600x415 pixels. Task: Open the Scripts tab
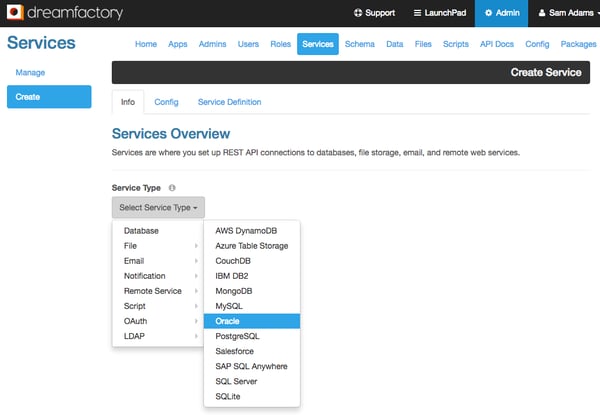click(456, 44)
